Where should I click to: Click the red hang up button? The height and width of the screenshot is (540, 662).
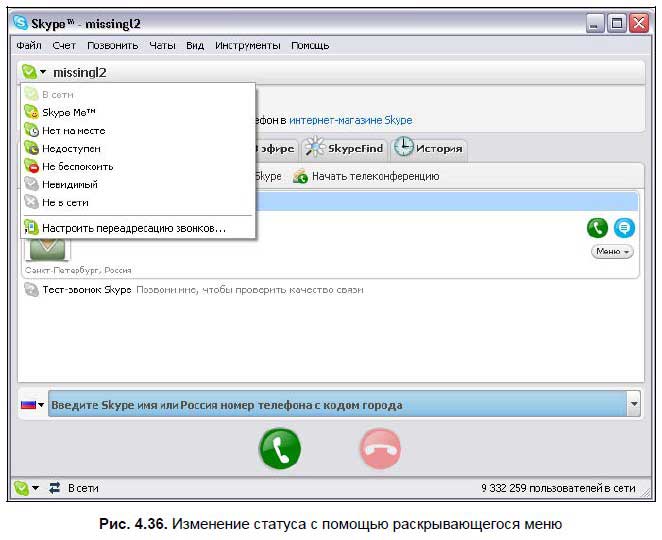click(x=380, y=448)
